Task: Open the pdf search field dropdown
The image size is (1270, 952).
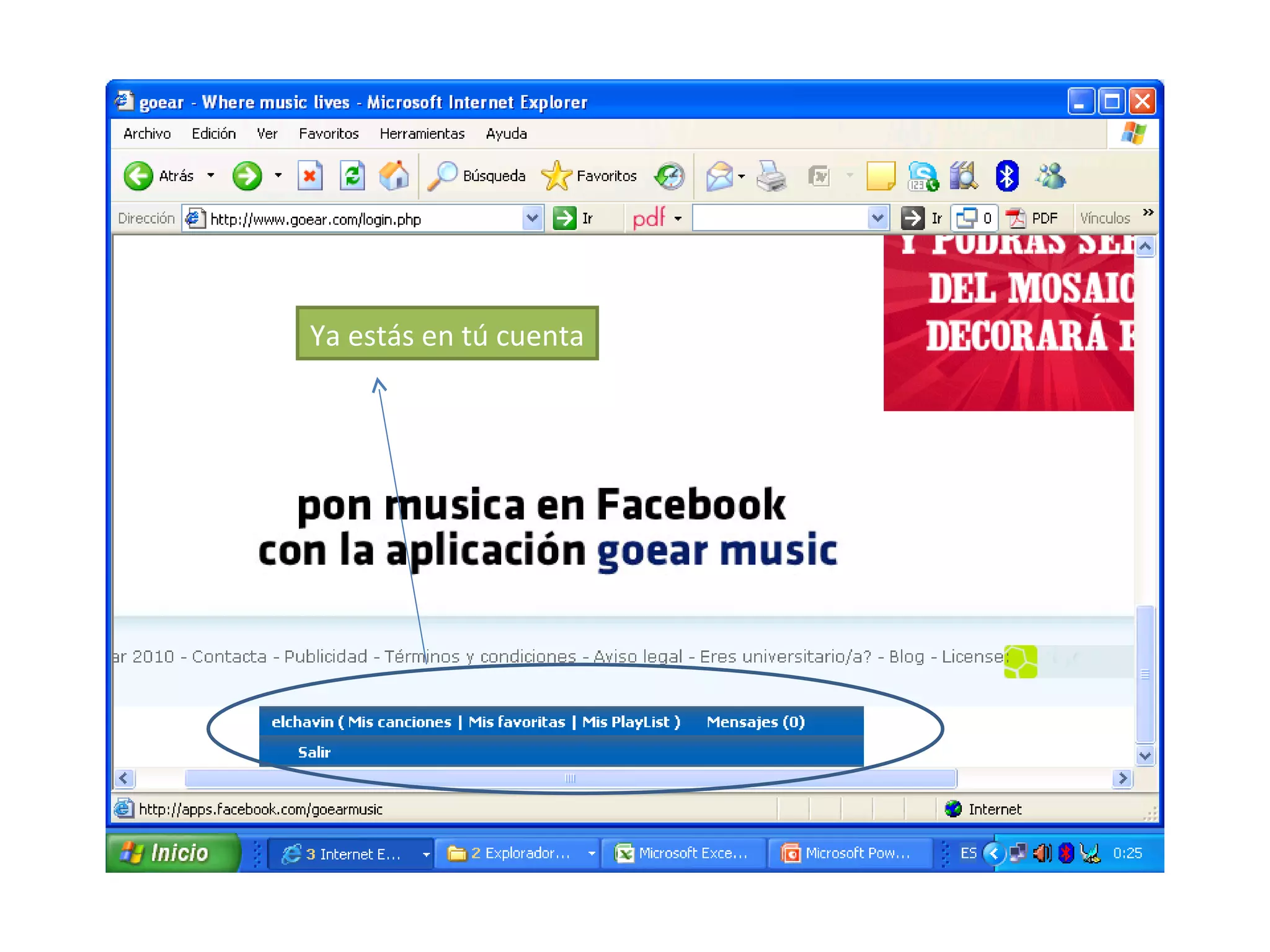Action: pos(877,218)
